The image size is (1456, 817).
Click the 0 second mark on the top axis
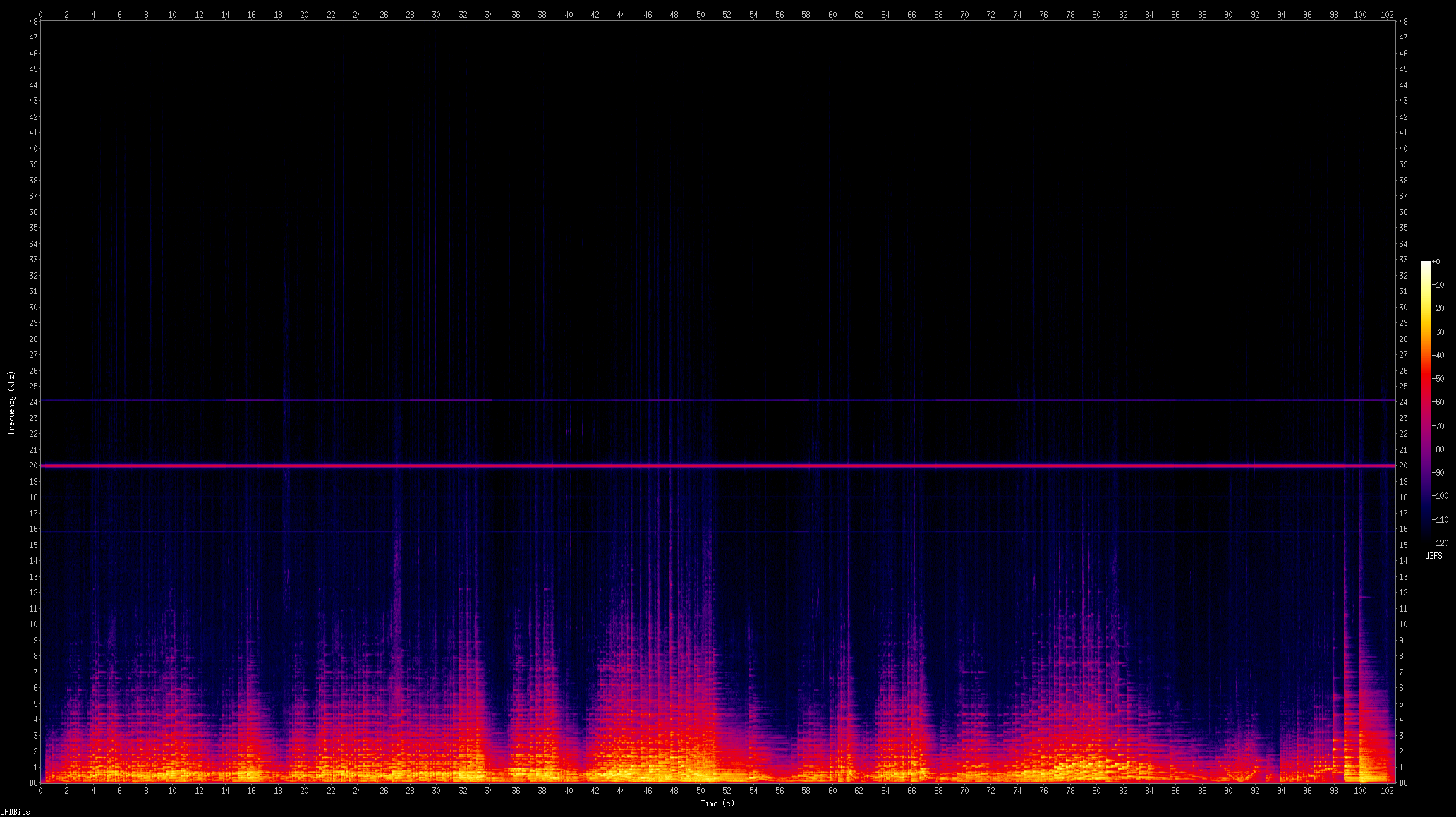[40, 14]
